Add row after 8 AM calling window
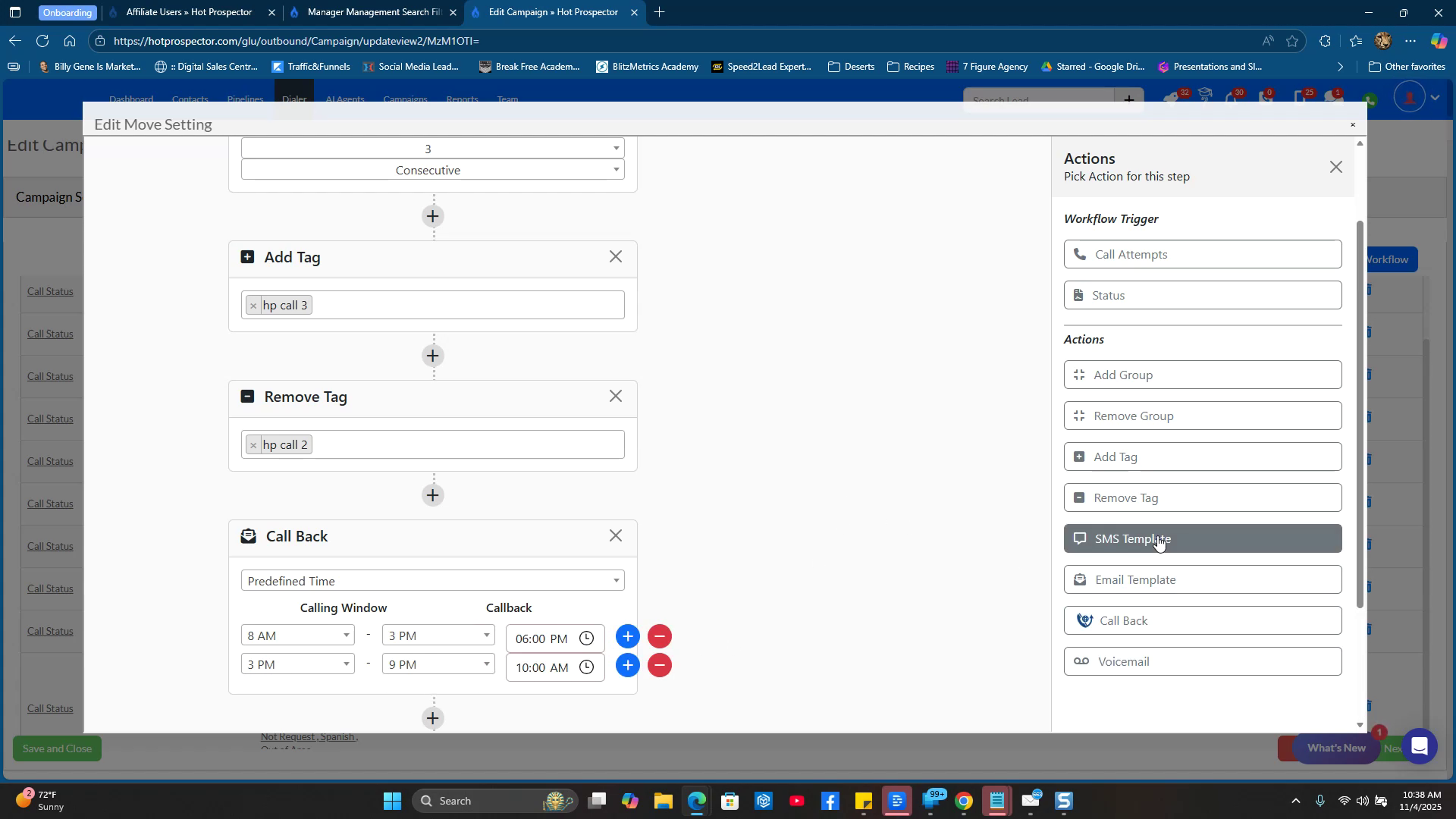 [x=627, y=637]
